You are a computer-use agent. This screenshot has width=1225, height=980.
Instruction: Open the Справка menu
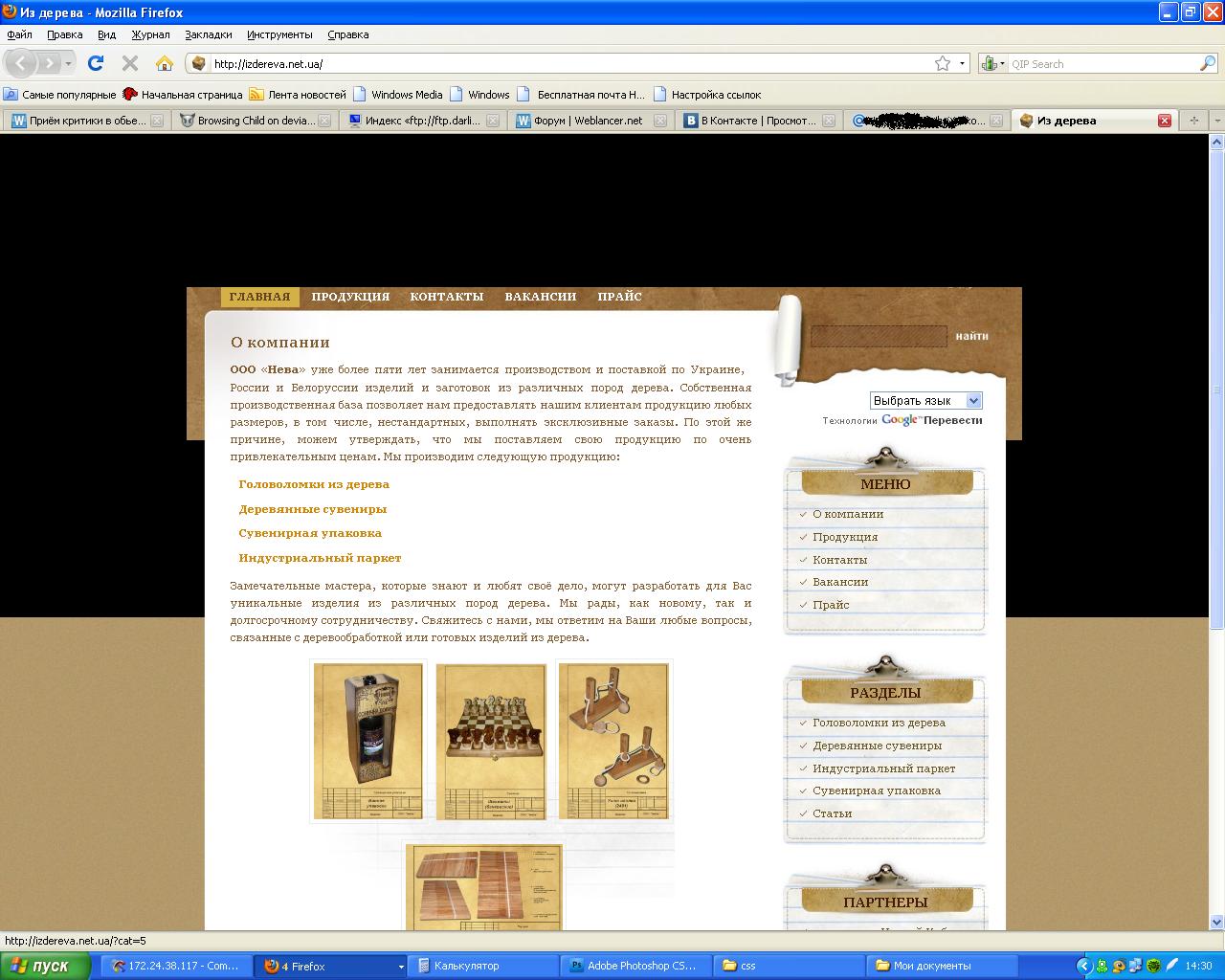[x=348, y=34]
